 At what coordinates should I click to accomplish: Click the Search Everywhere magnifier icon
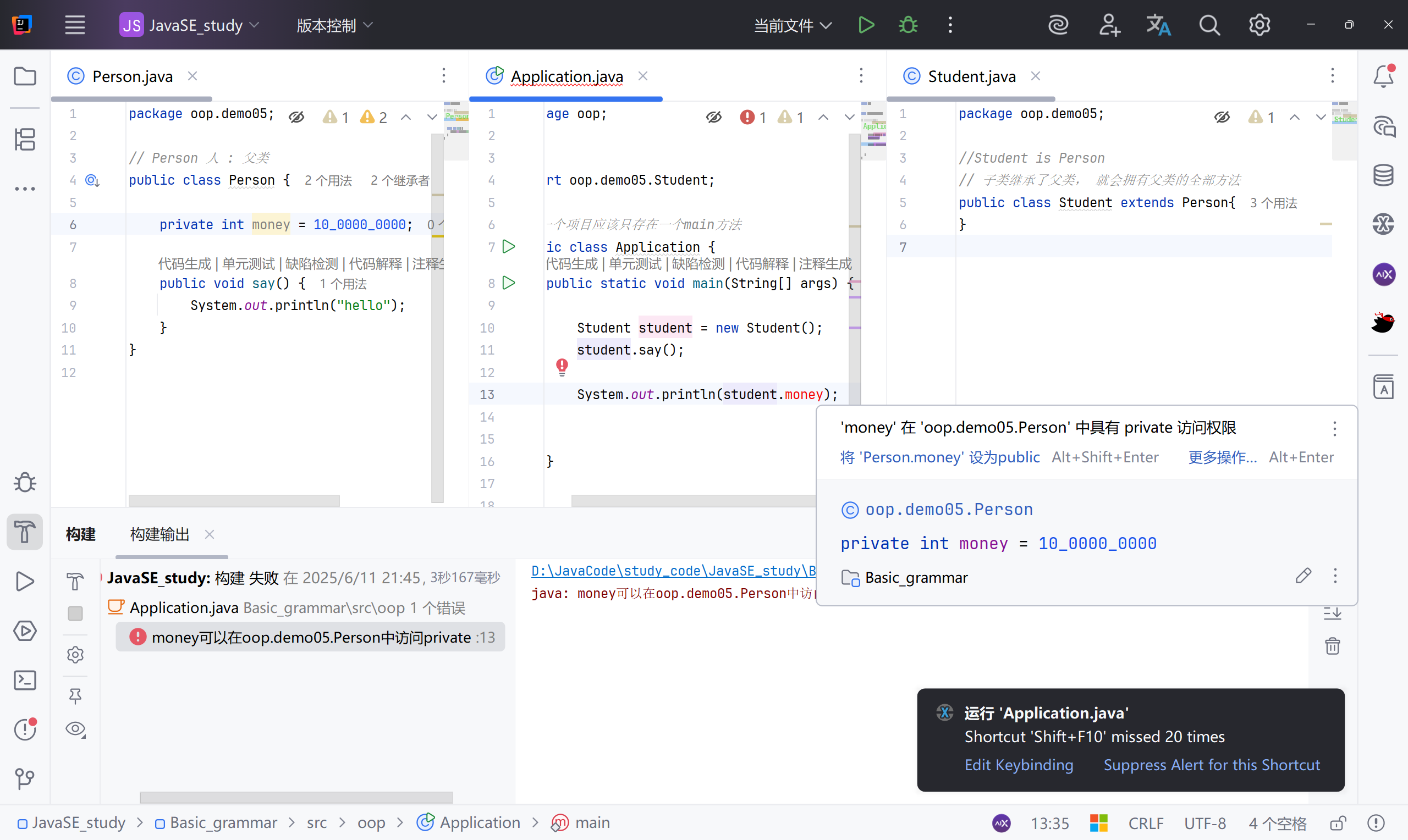[1209, 25]
